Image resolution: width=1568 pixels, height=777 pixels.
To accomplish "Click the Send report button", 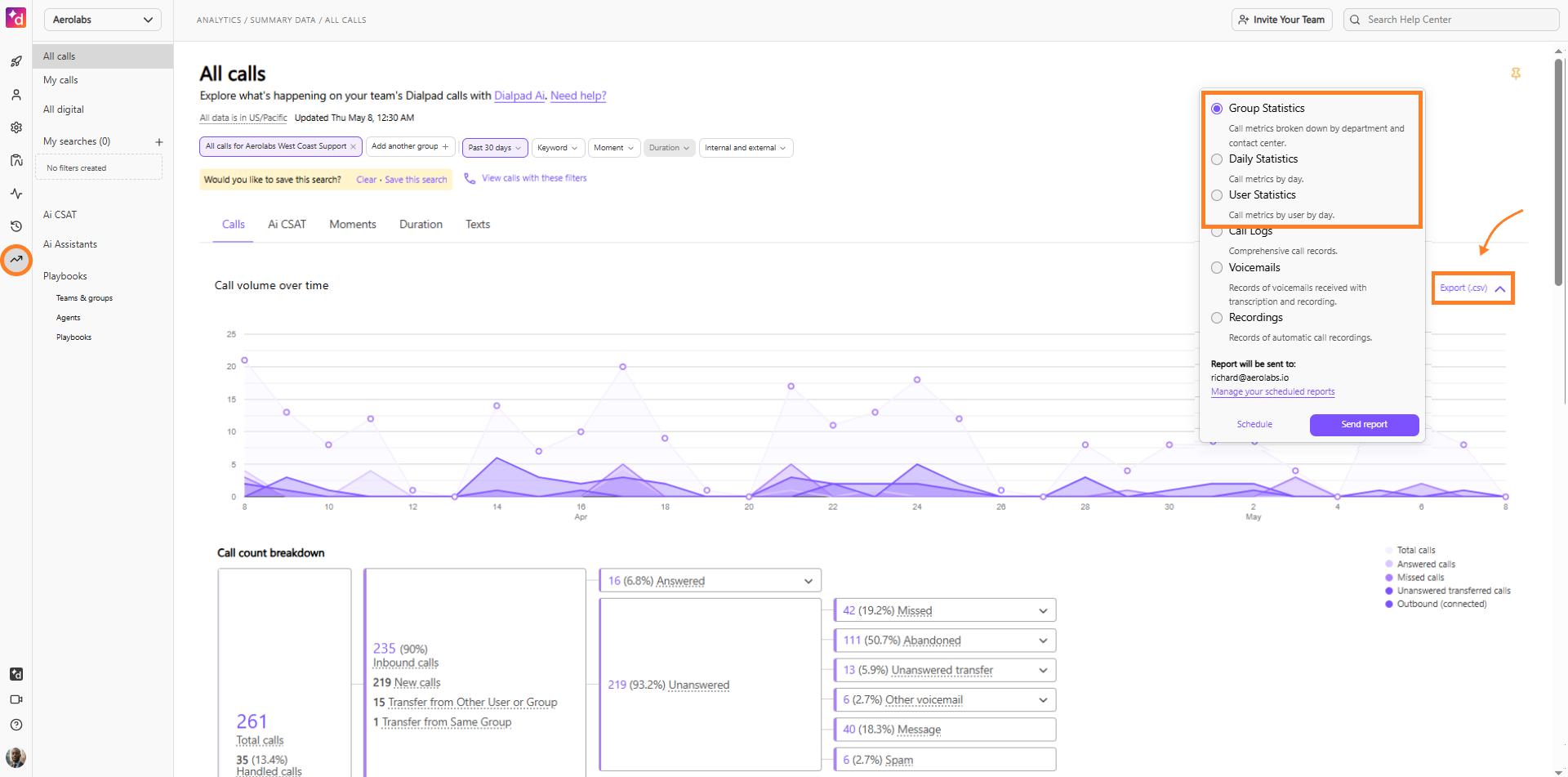I will tap(1364, 425).
